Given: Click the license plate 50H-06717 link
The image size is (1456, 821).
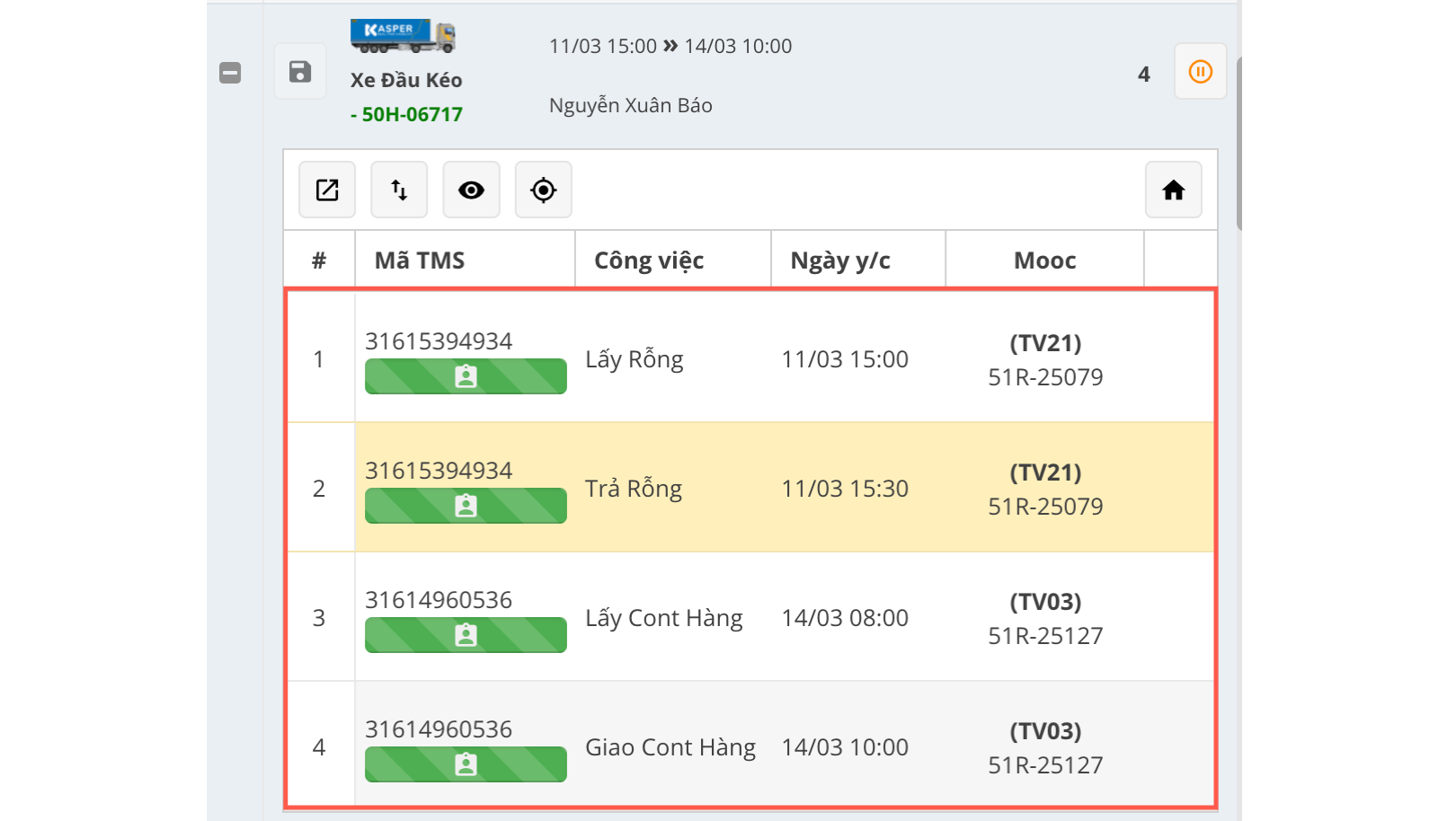Looking at the screenshot, I should click(407, 114).
